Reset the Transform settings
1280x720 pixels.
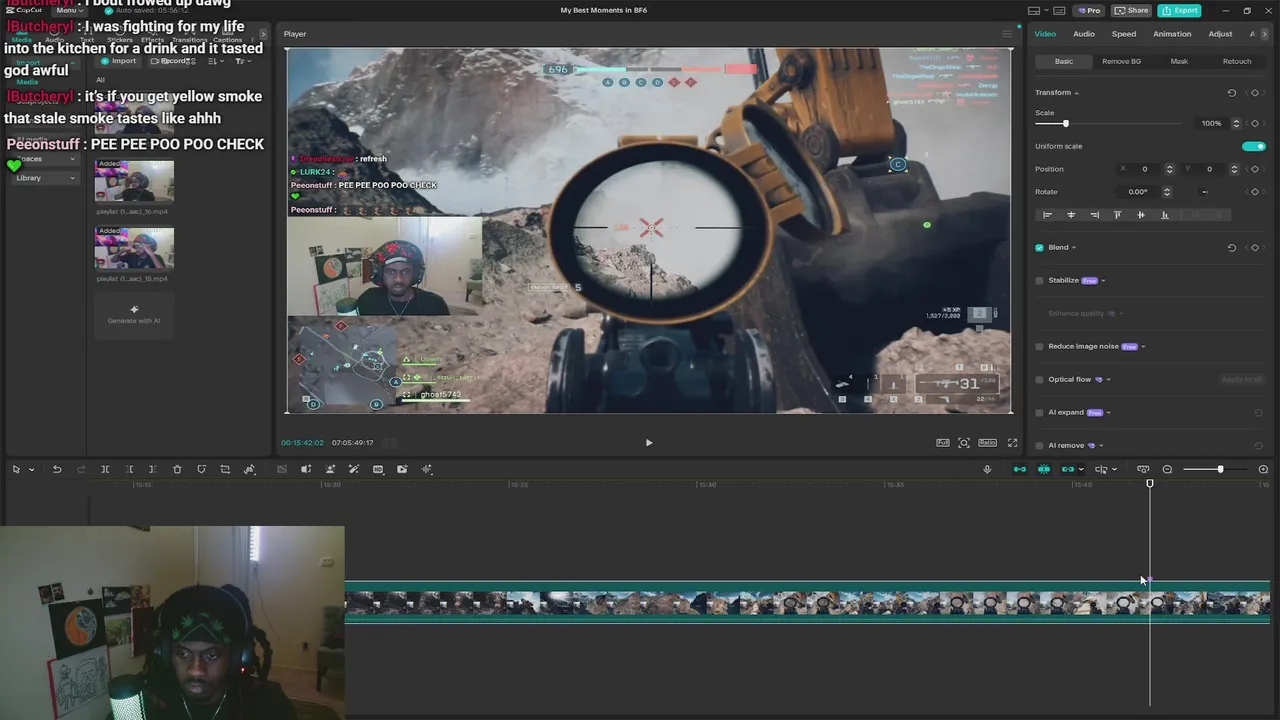tap(1232, 93)
